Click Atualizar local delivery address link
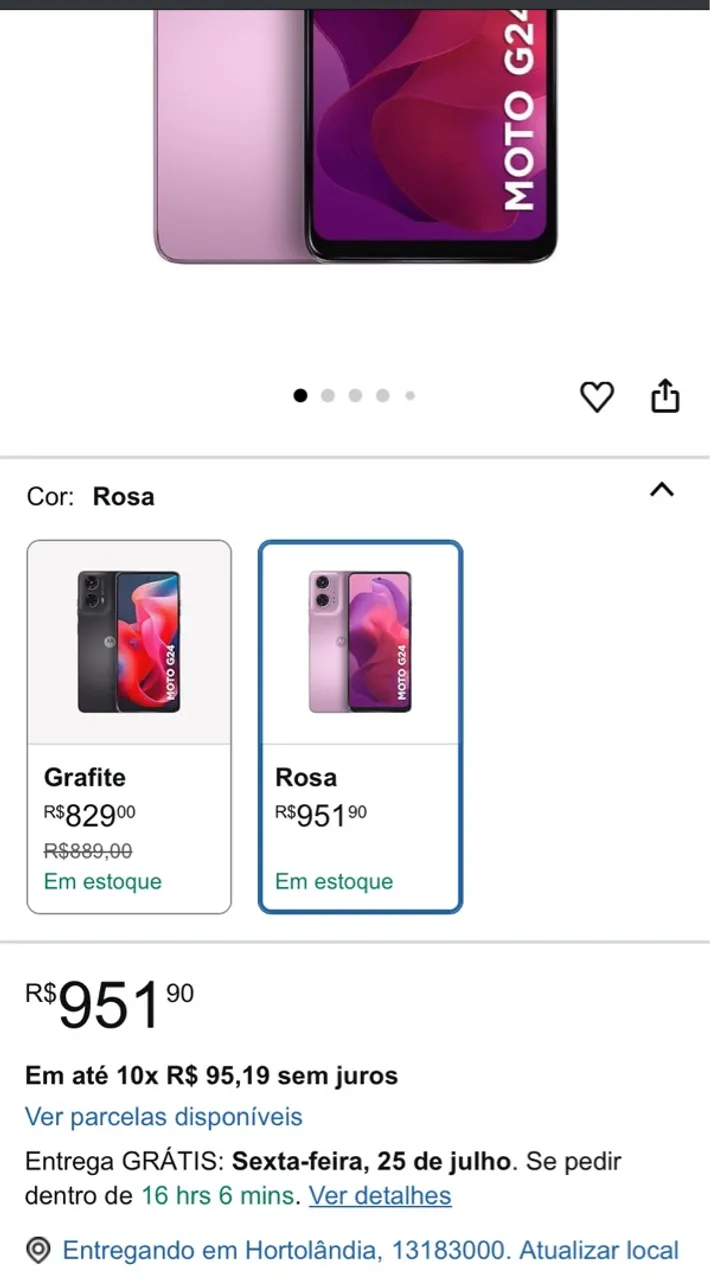The width and height of the screenshot is (710, 1280). (598, 1250)
